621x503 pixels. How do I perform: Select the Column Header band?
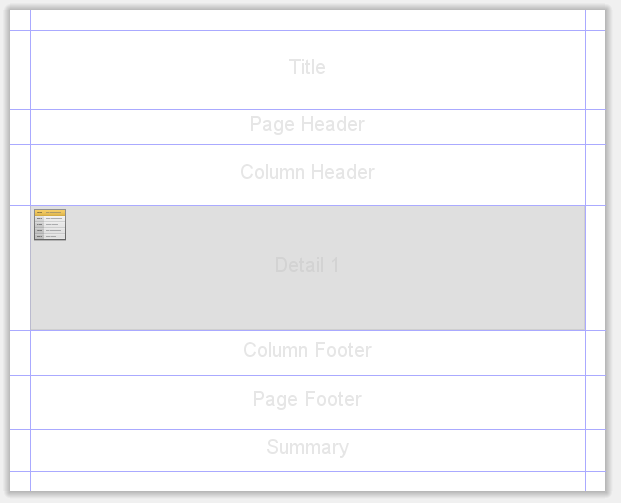pos(308,175)
